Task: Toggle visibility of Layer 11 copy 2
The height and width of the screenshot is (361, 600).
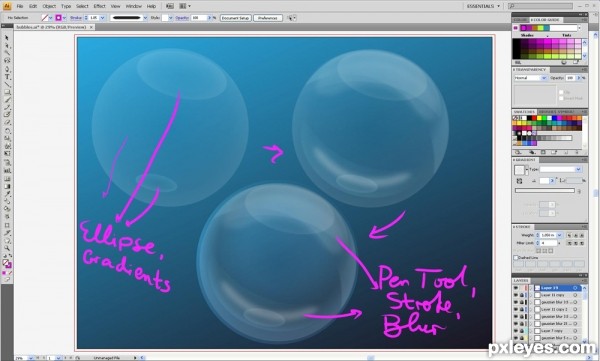Action: (x=516, y=309)
